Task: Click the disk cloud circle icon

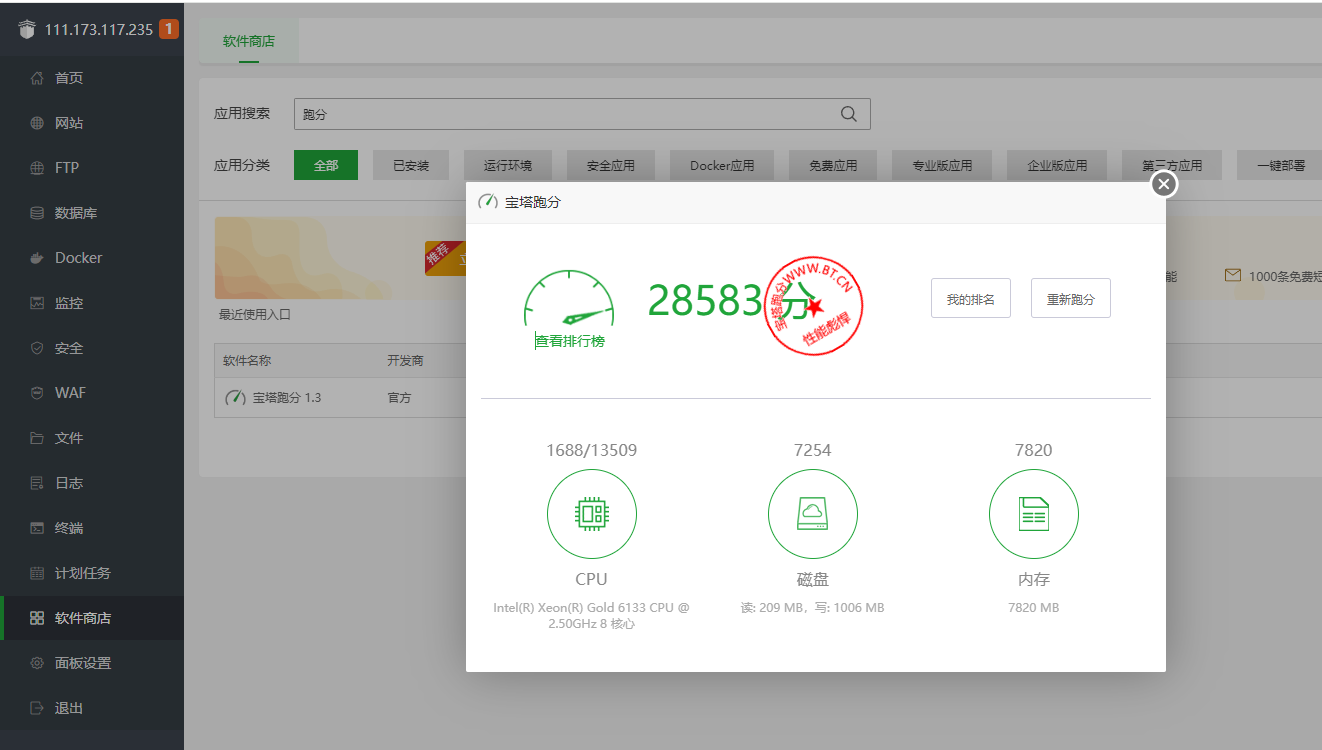Action: coord(813,515)
